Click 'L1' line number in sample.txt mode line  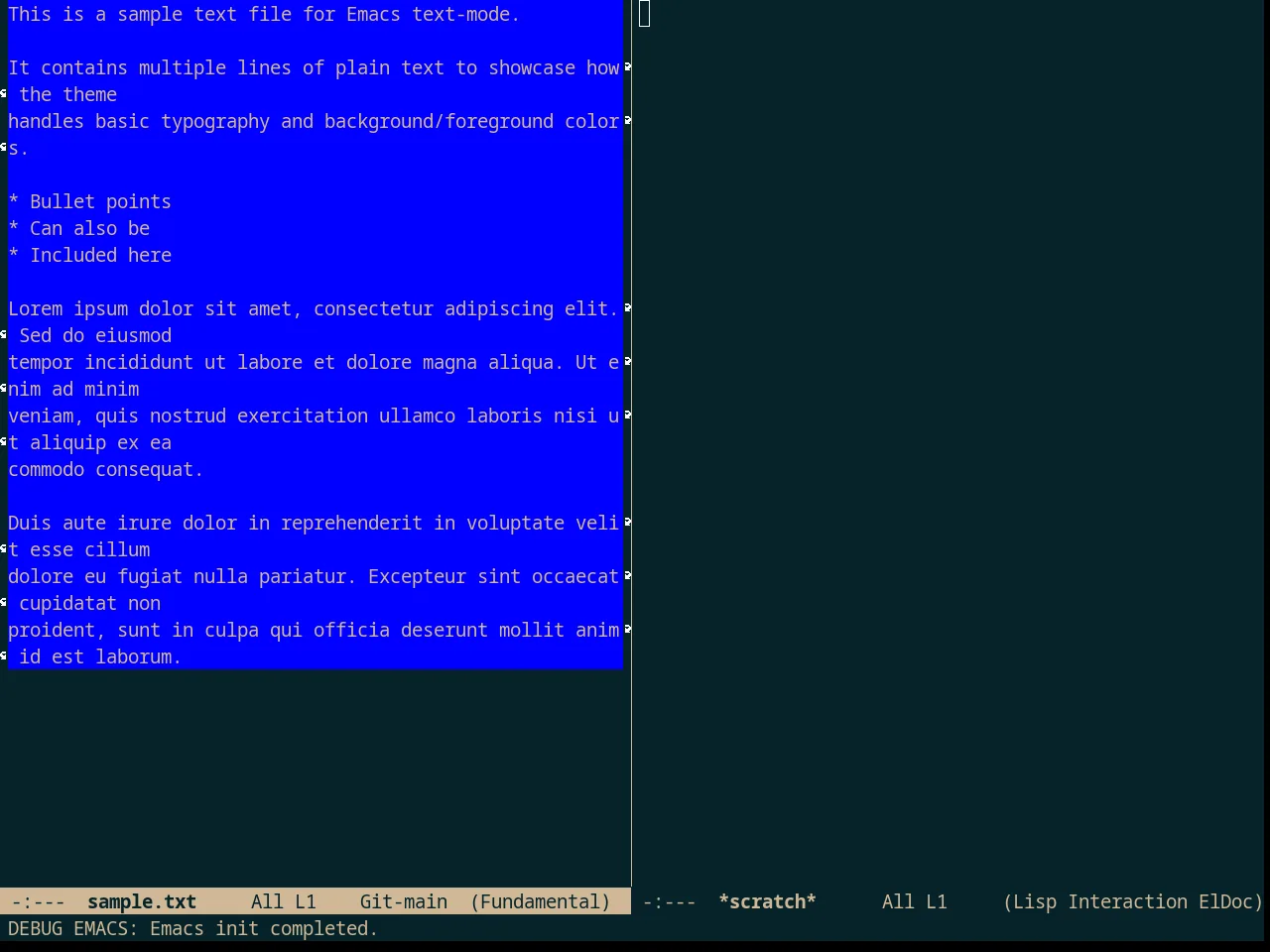[x=306, y=901]
